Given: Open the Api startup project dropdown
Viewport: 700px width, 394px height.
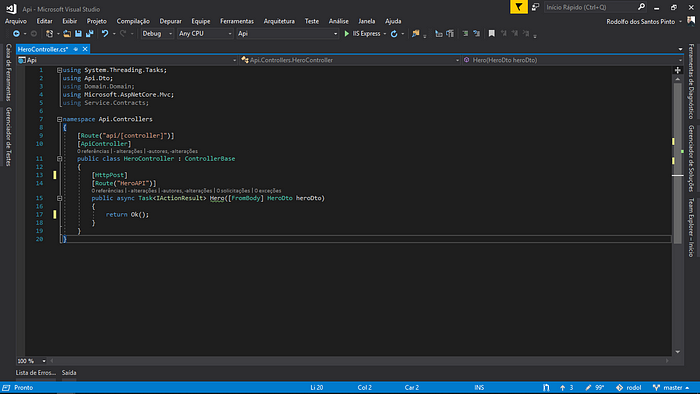Looking at the screenshot, I should (287, 33).
